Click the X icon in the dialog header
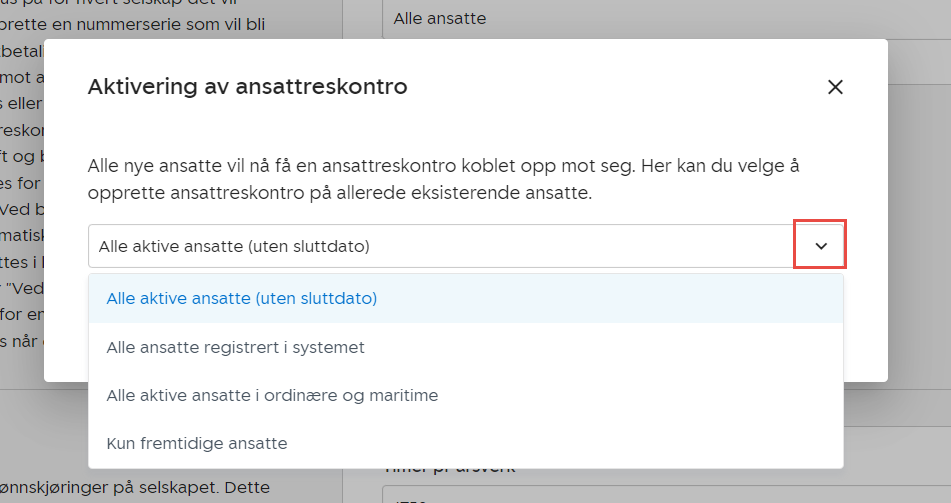Viewport: 951px width, 503px height. pos(835,87)
